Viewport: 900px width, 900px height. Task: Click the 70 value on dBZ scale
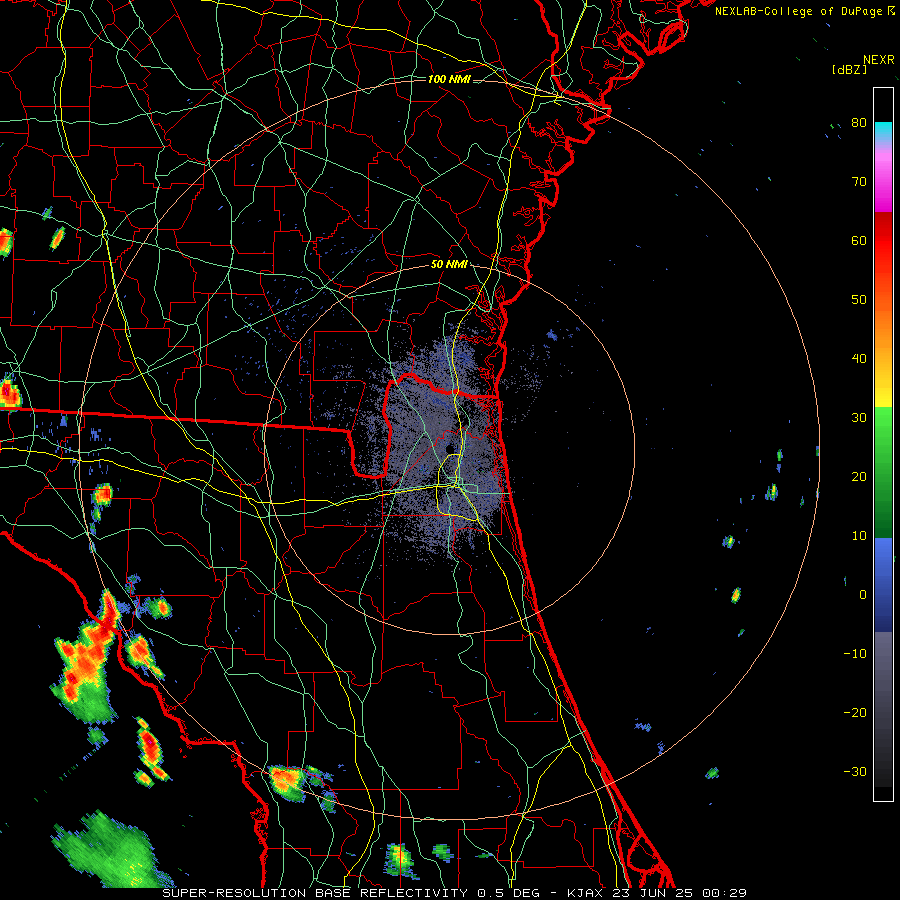[859, 182]
